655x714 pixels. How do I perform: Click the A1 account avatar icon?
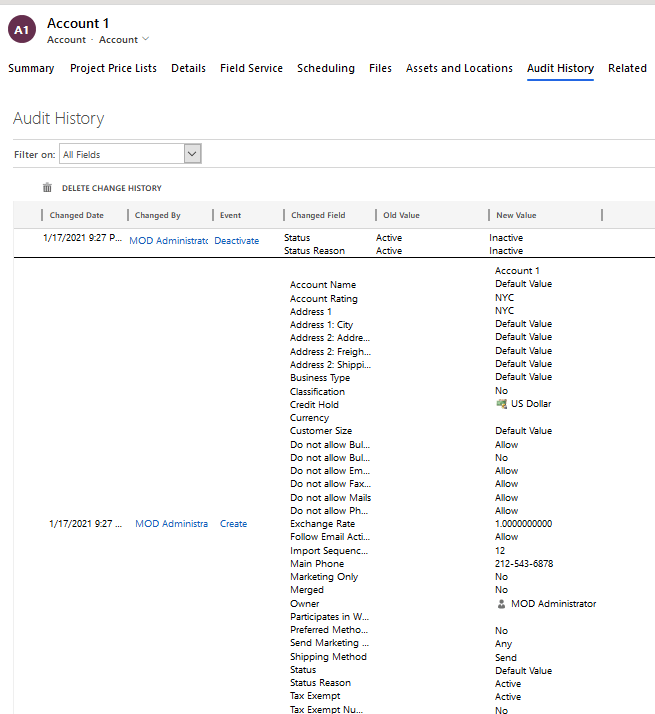pos(21,30)
